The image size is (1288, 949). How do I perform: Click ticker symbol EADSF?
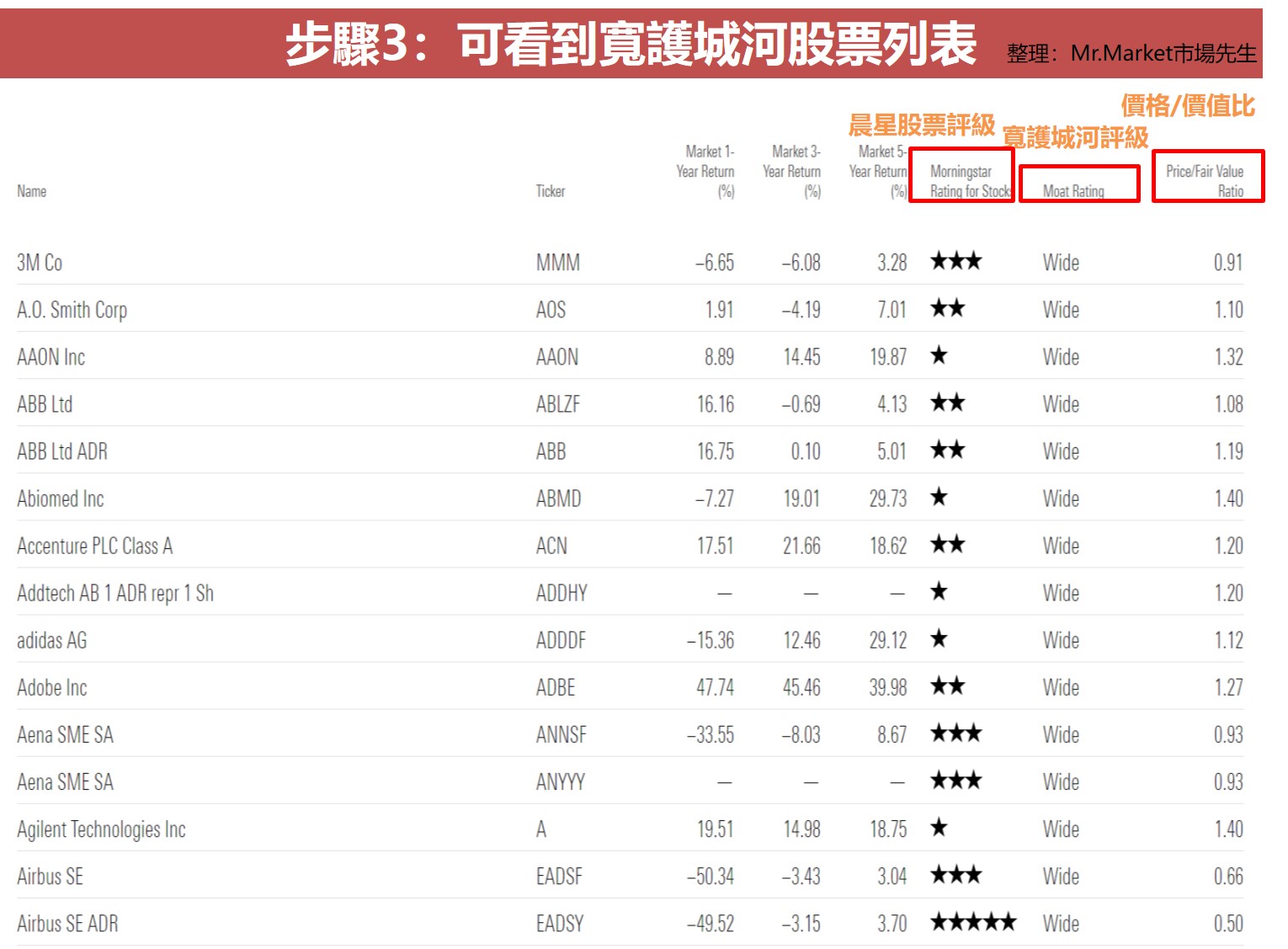(x=559, y=876)
